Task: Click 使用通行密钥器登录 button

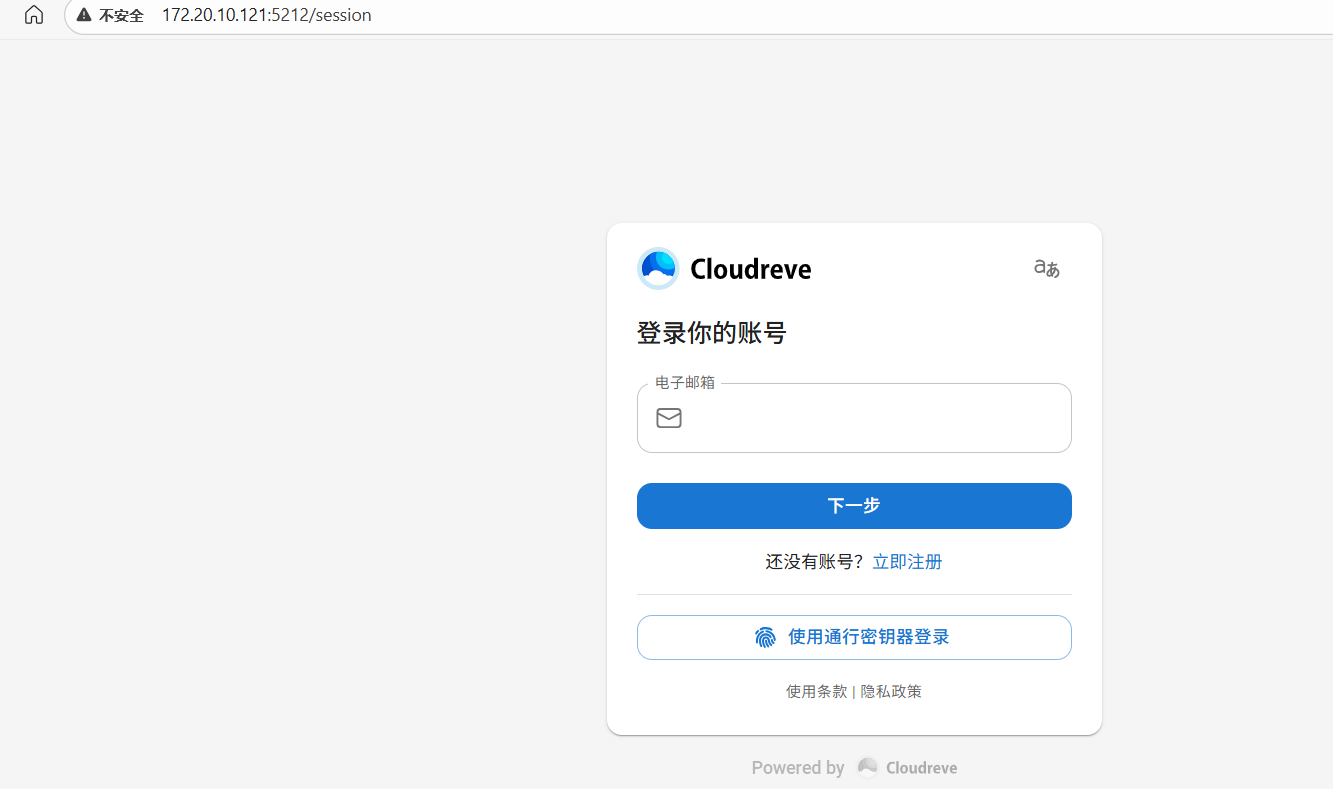Action: point(854,637)
